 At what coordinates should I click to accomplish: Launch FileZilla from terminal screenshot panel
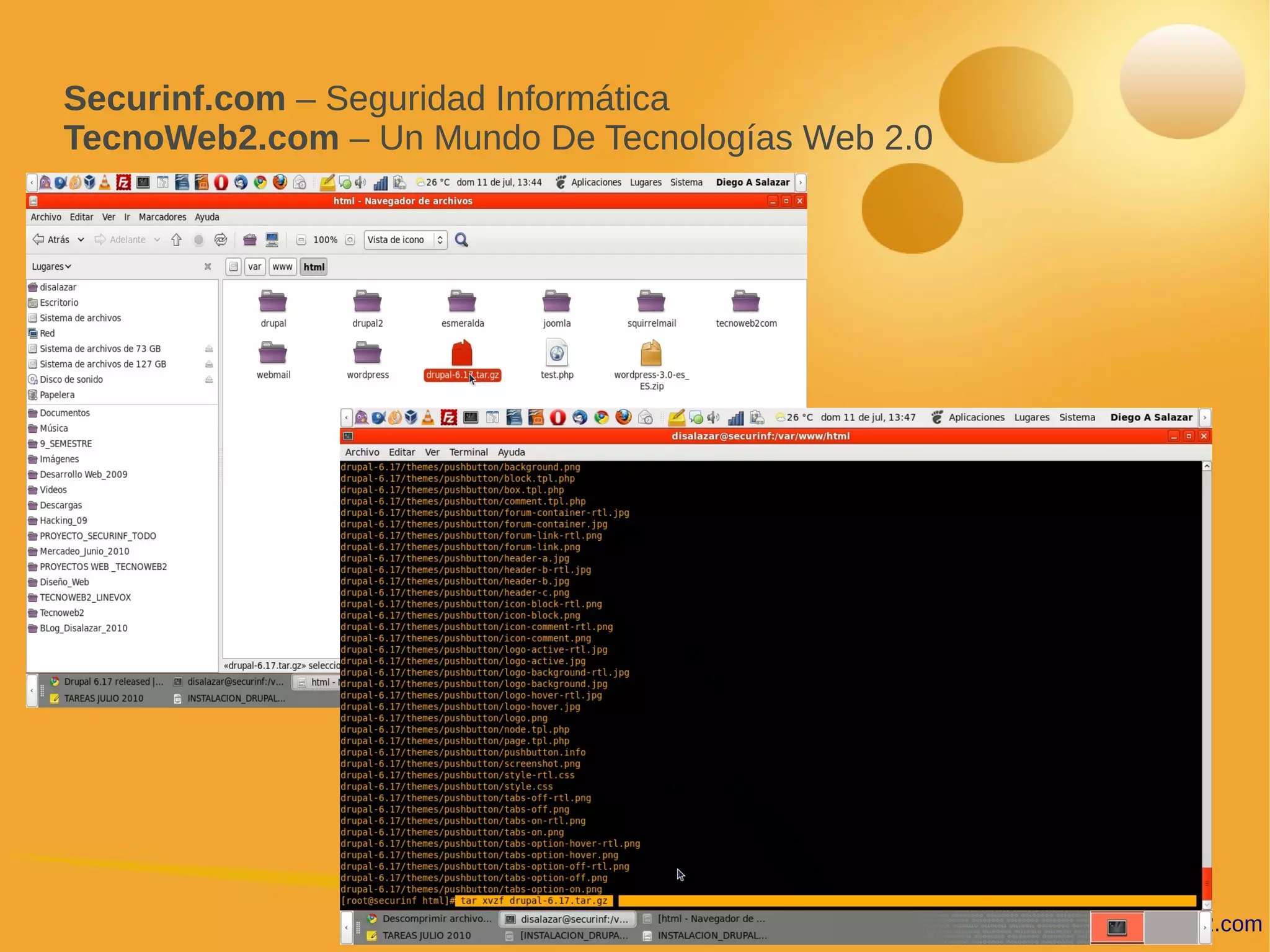[x=449, y=417]
